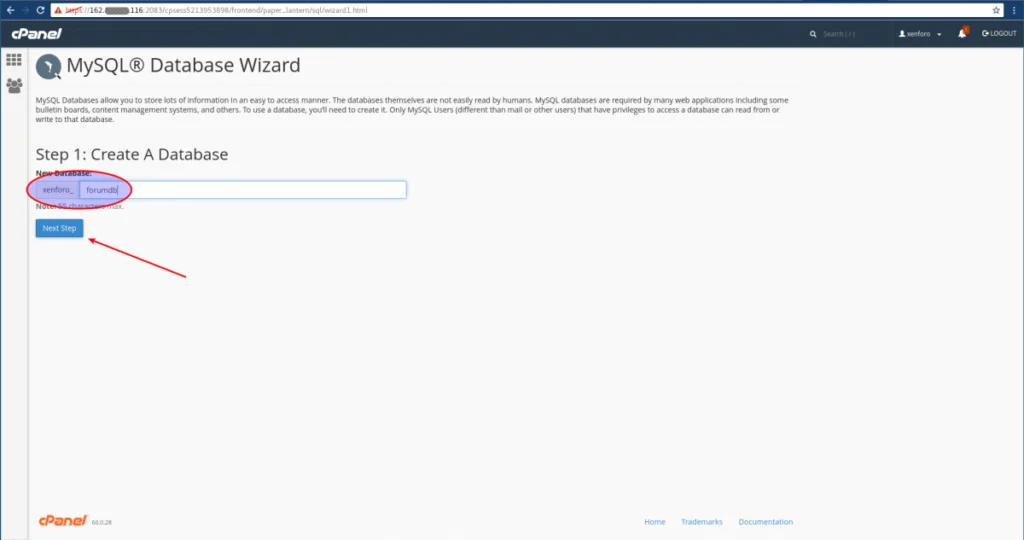The width and height of the screenshot is (1024, 540).
Task: Click the version number 60.0.28 in footer
Action: (101, 522)
